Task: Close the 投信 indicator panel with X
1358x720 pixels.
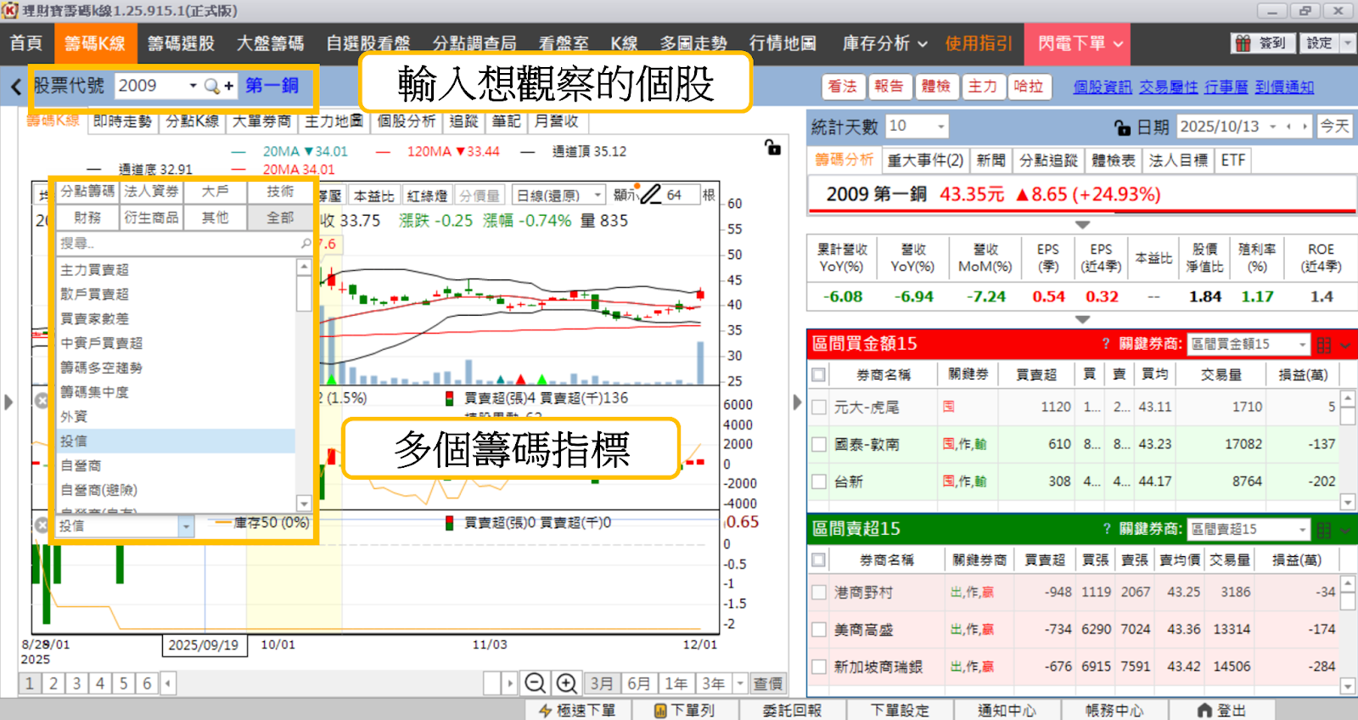Action: click(41, 524)
